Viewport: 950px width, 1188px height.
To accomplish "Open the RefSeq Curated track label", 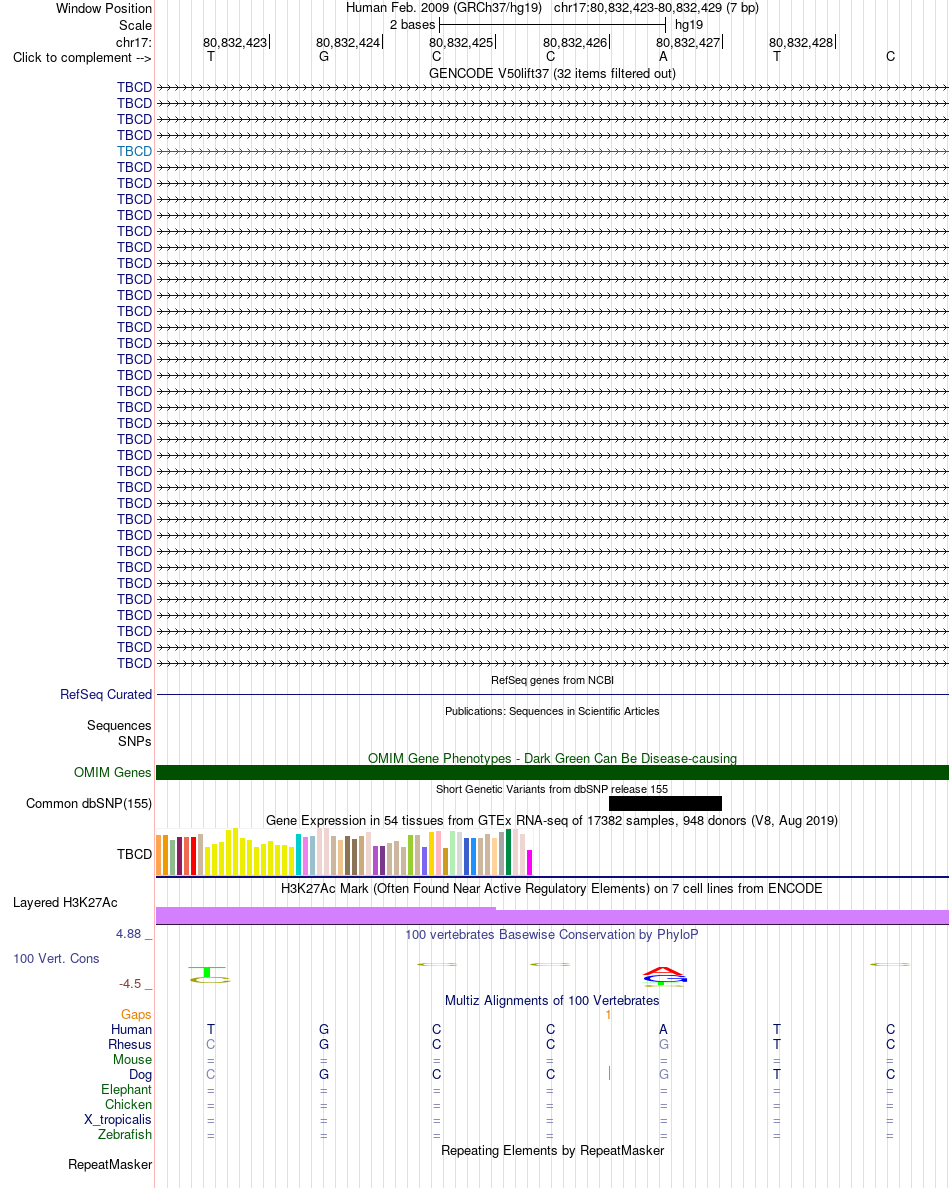I will (106, 695).
